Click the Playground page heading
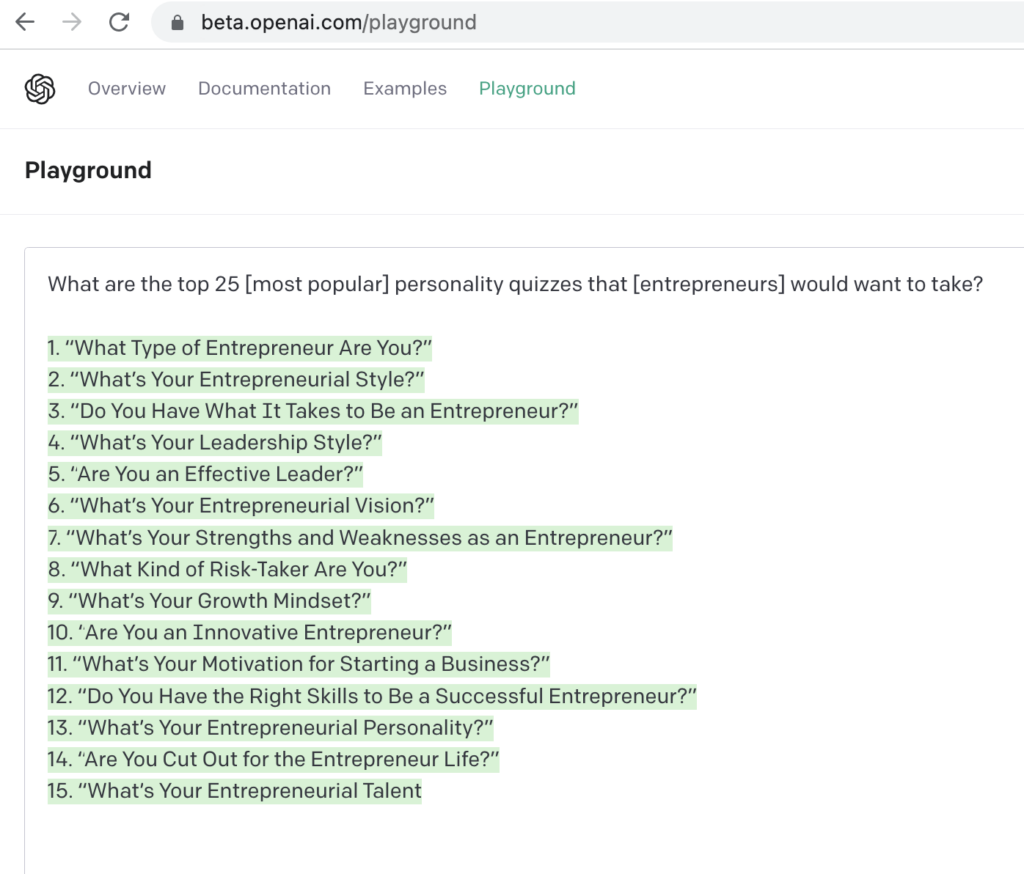This screenshot has height=874, width=1024. [x=88, y=170]
